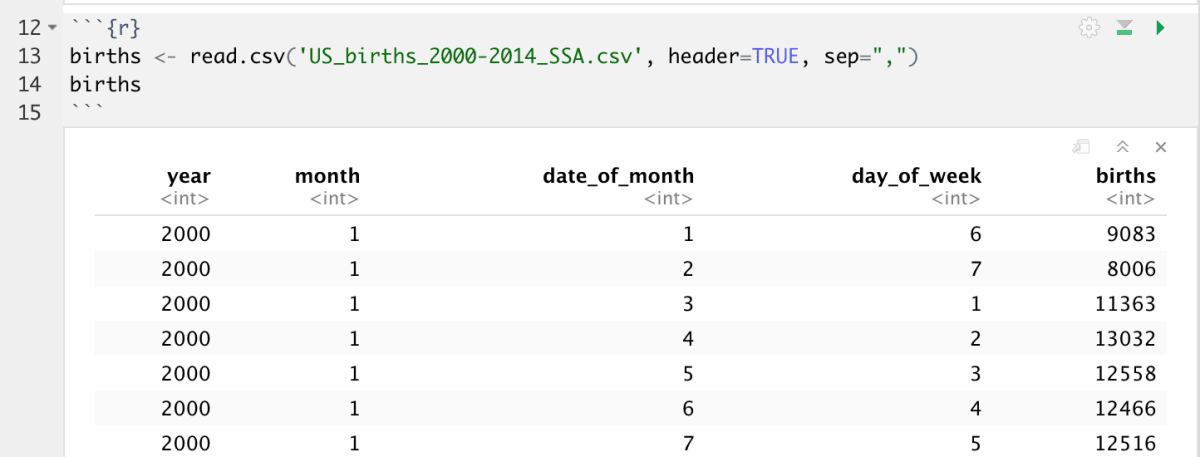The height and width of the screenshot is (457, 1200).
Task: Click date_of_month value 7 in last row
Action: tap(688, 443)
